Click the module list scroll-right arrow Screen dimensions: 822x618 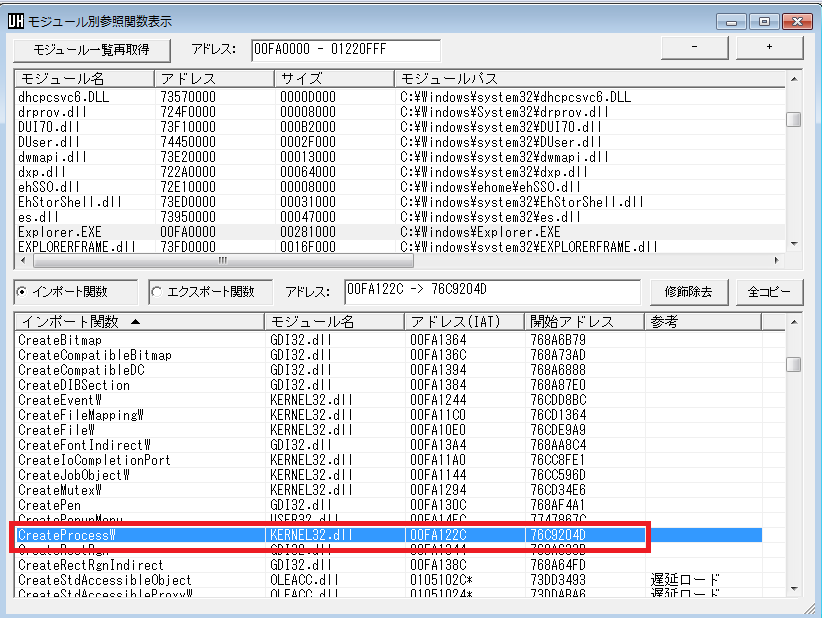click(x=776, y=261)
